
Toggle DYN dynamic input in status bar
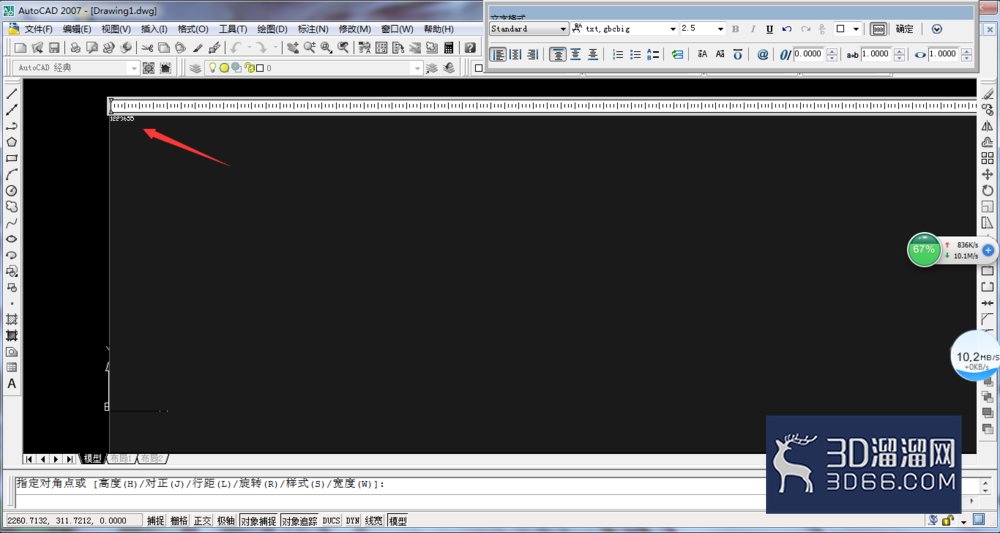[353, 521]
